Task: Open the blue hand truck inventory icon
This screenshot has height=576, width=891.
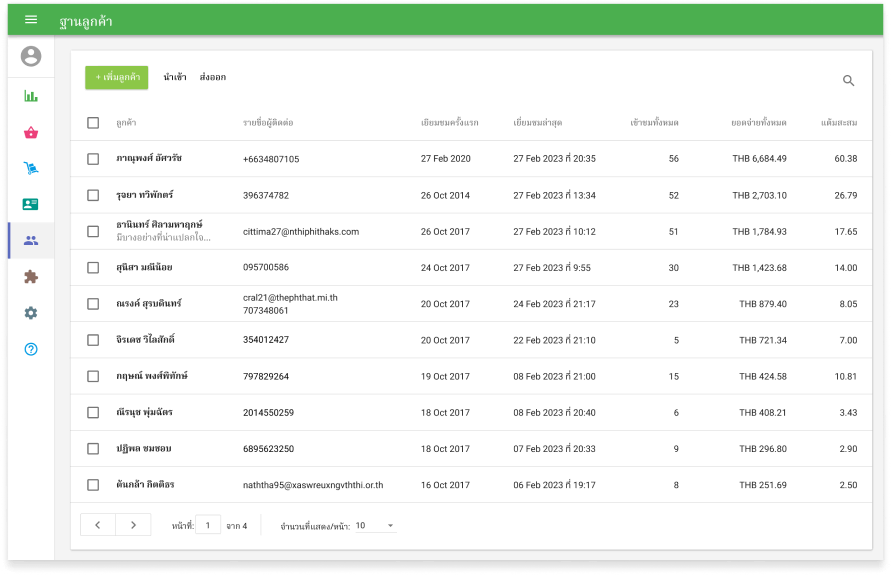Action: 31,168
